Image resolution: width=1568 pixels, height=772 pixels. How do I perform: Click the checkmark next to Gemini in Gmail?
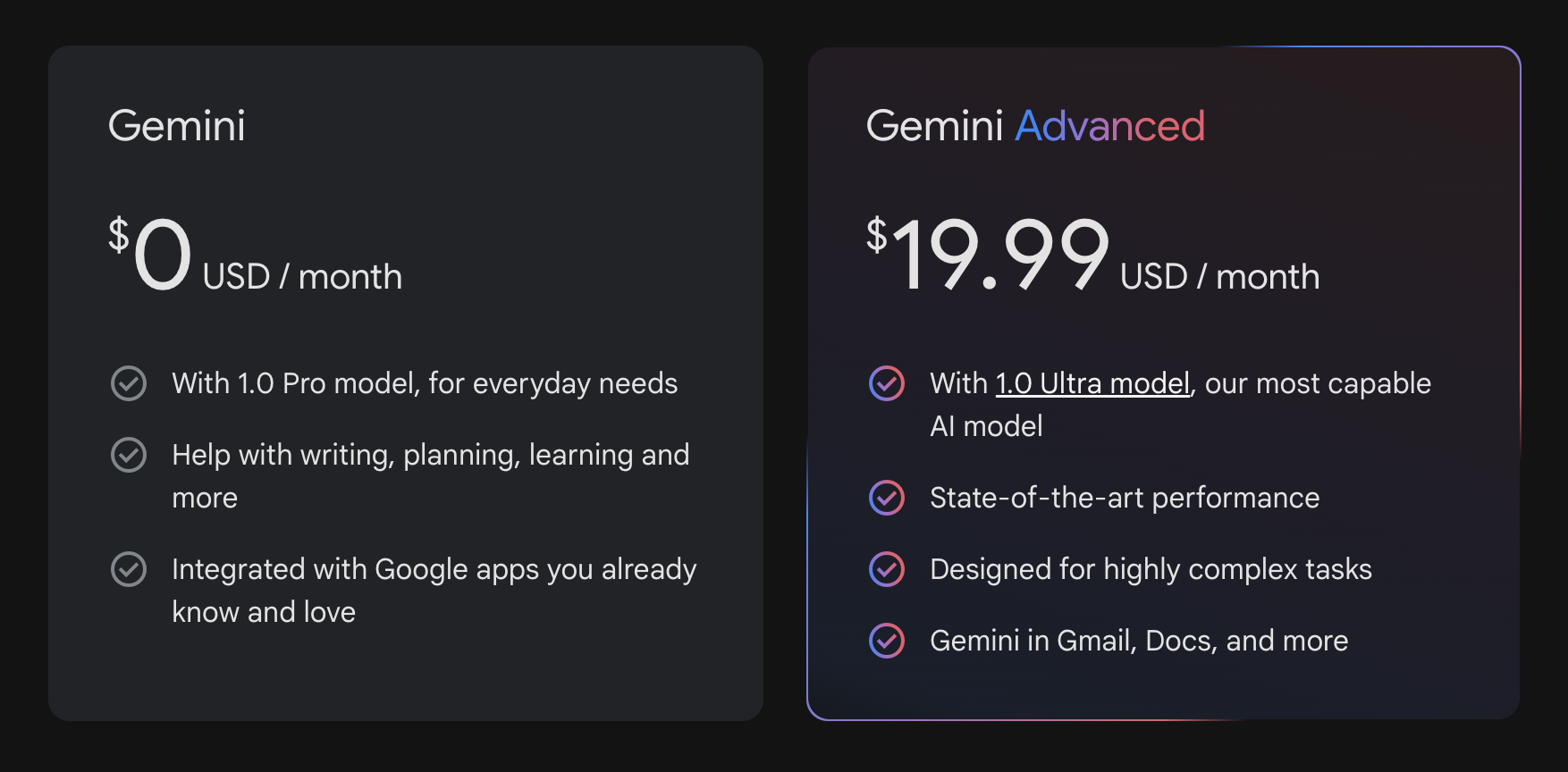[x=887, y=641]
